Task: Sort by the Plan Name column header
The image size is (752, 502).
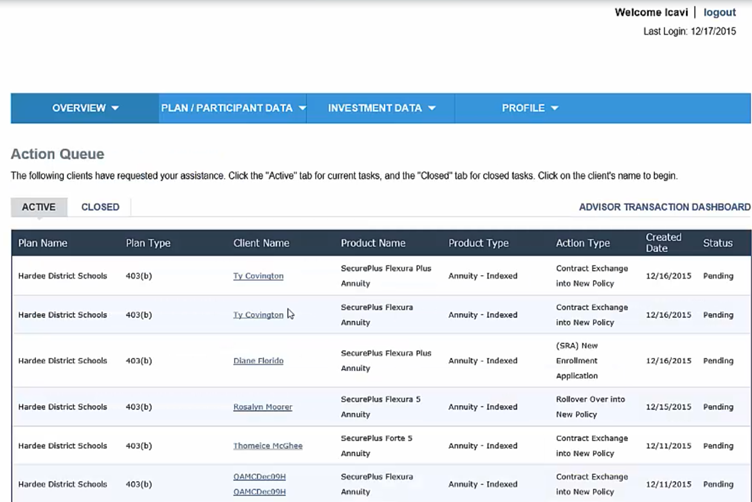Action: [x=43, y=243]
